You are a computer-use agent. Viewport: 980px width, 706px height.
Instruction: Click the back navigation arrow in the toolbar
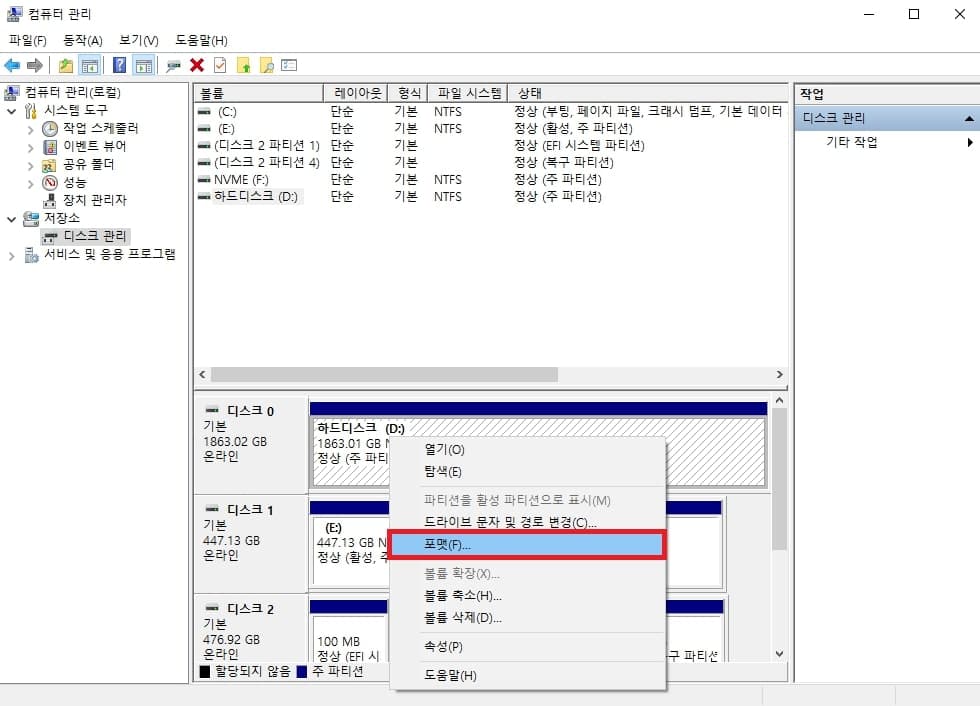tap(12, 64)
